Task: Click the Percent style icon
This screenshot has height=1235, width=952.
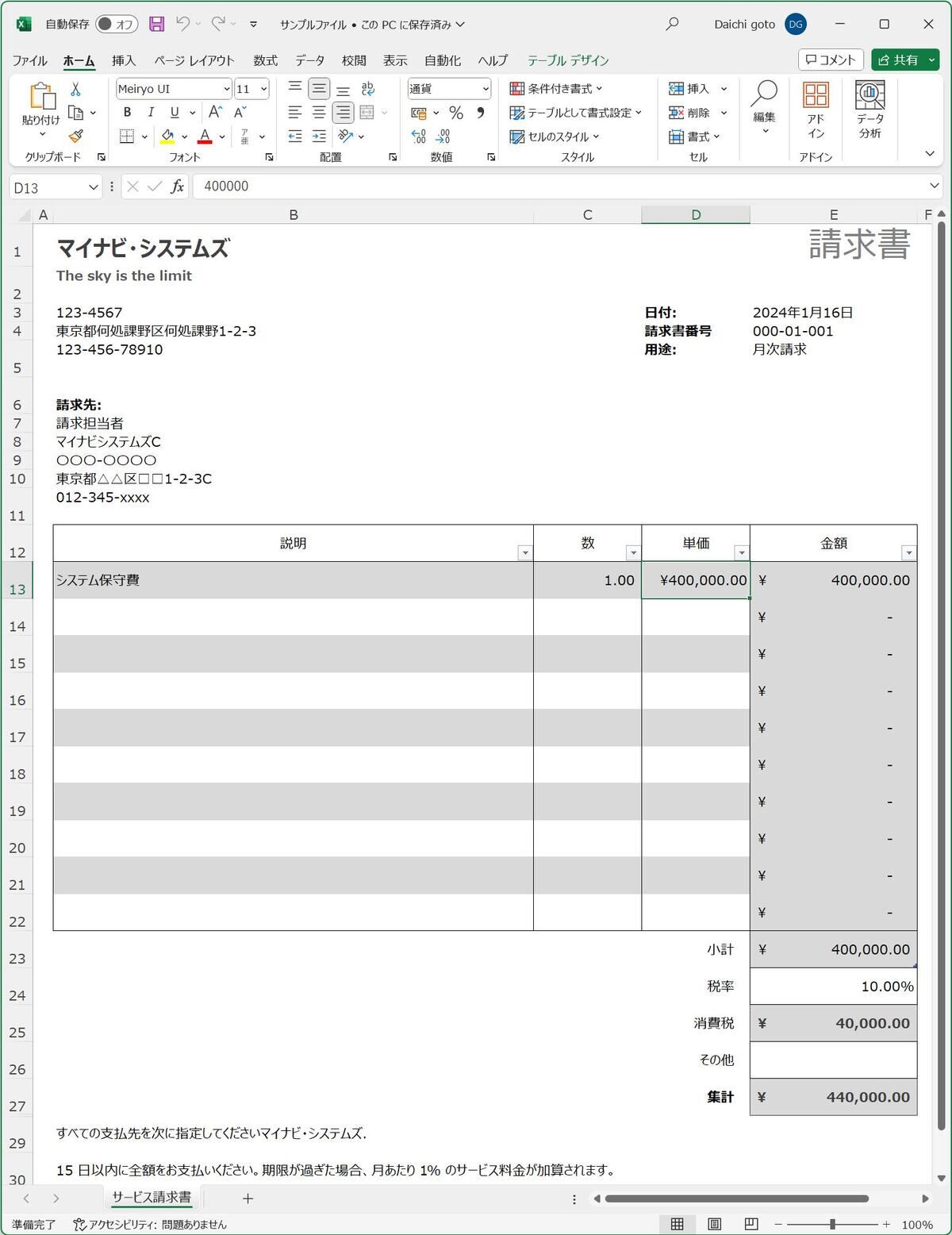Action: (x=456, y=113)
